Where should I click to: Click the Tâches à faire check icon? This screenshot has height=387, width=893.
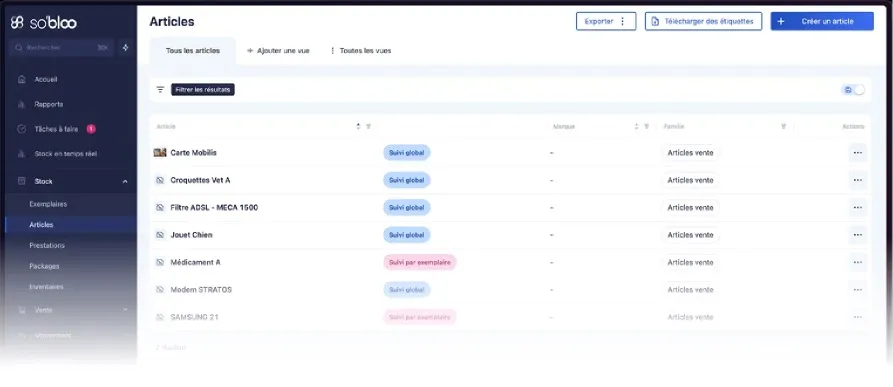pyautogui.click(x=22, y=129)
